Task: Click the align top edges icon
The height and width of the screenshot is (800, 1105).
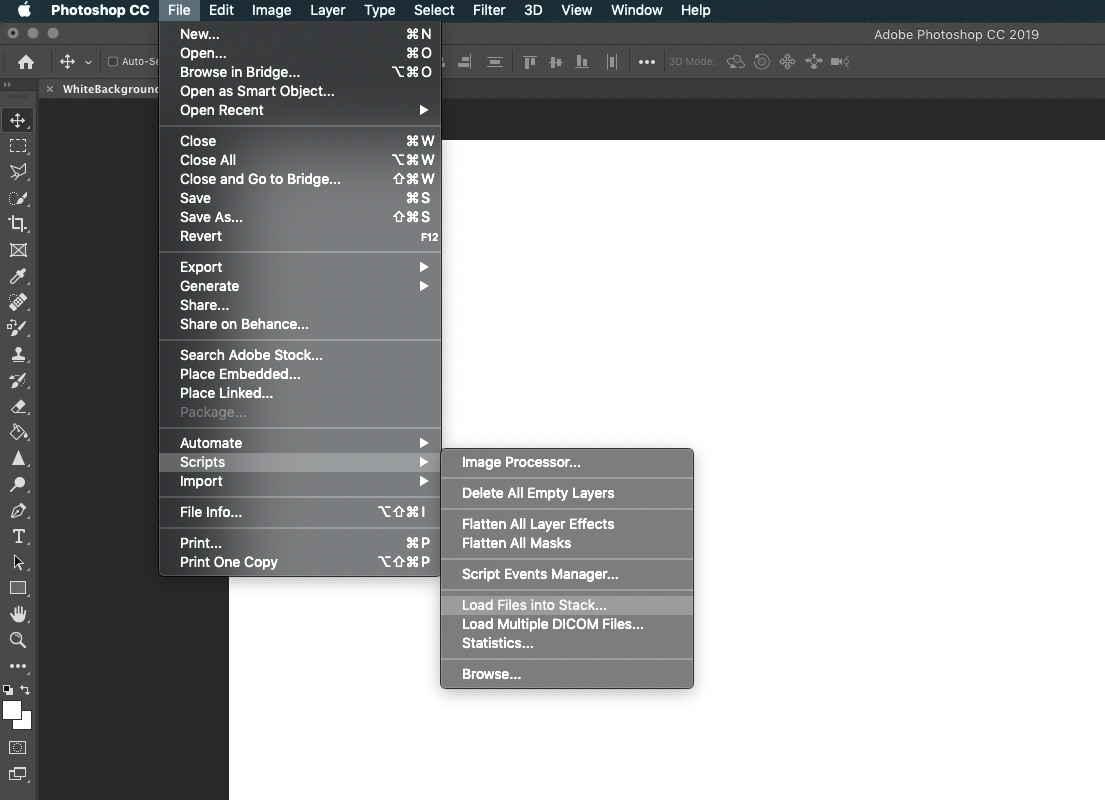Action: coord(530,62)
